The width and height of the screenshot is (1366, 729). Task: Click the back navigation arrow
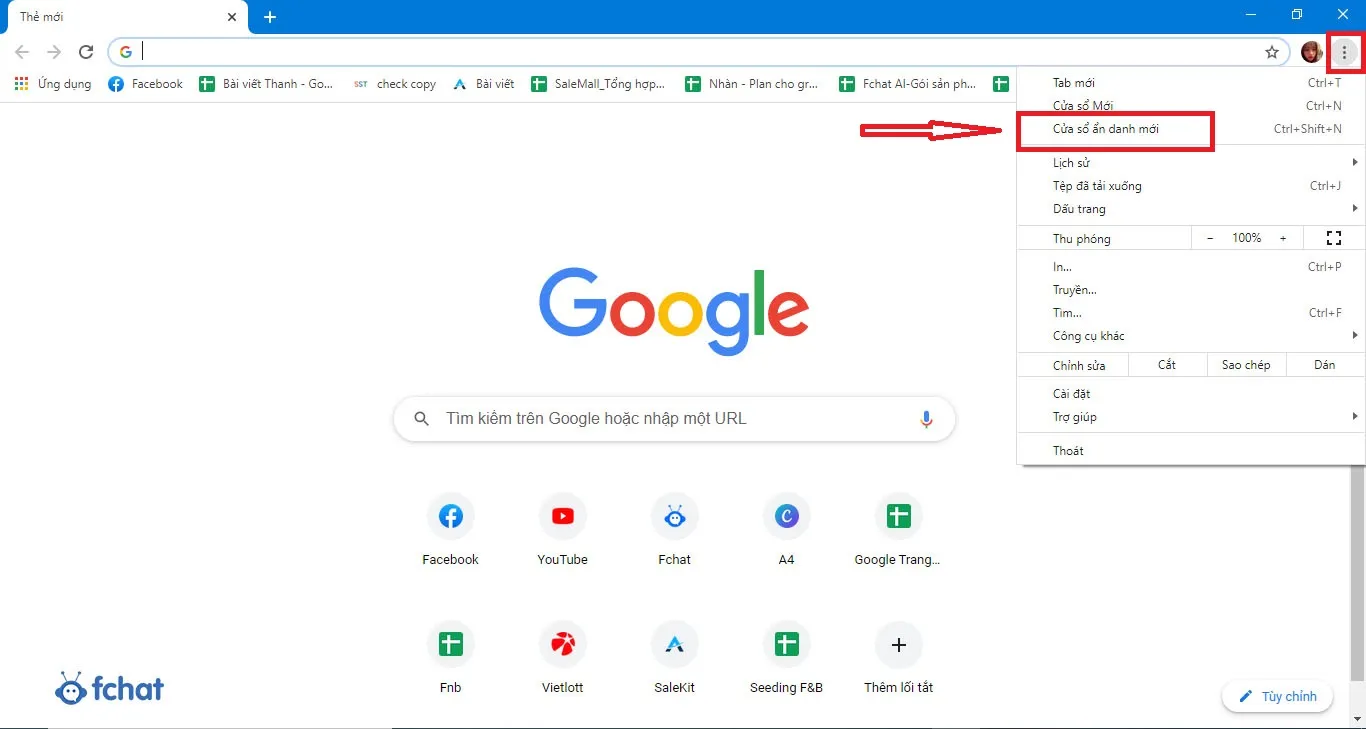(x=21, y=51)
